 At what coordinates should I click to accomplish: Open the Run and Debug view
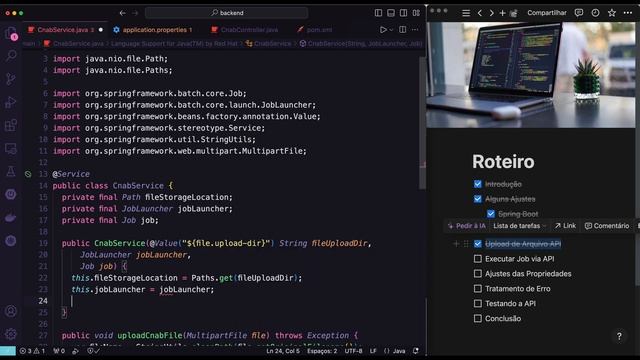(x=11, y=102)
